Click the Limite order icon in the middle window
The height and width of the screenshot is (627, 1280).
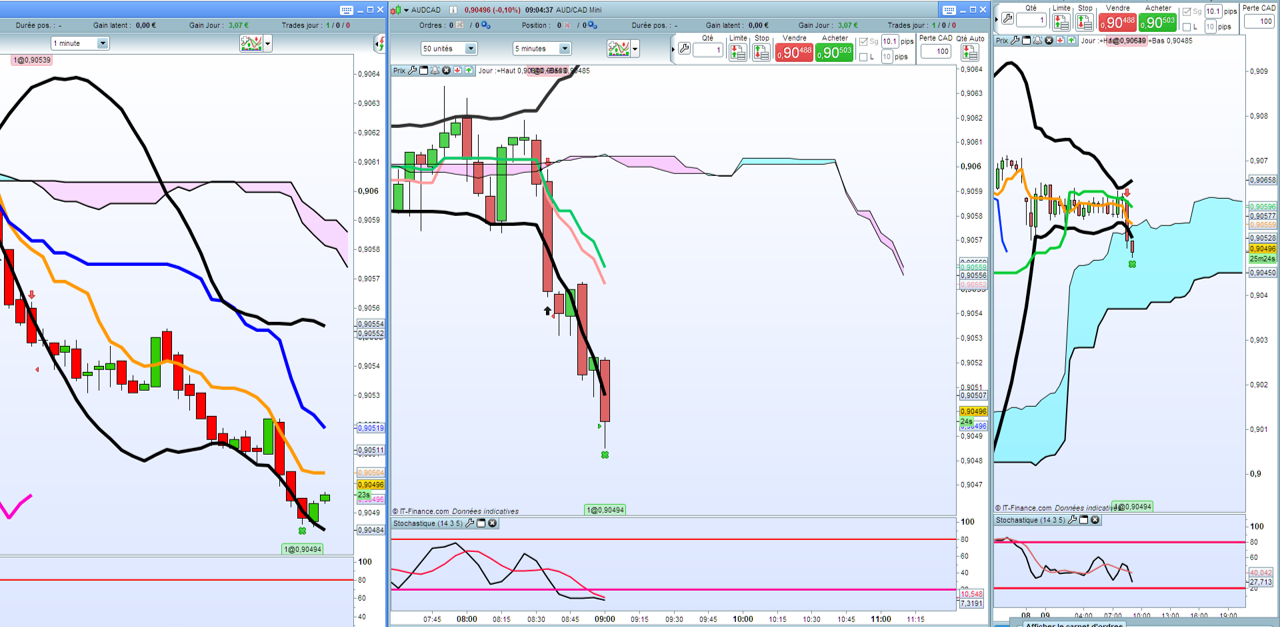pos(737,50)
